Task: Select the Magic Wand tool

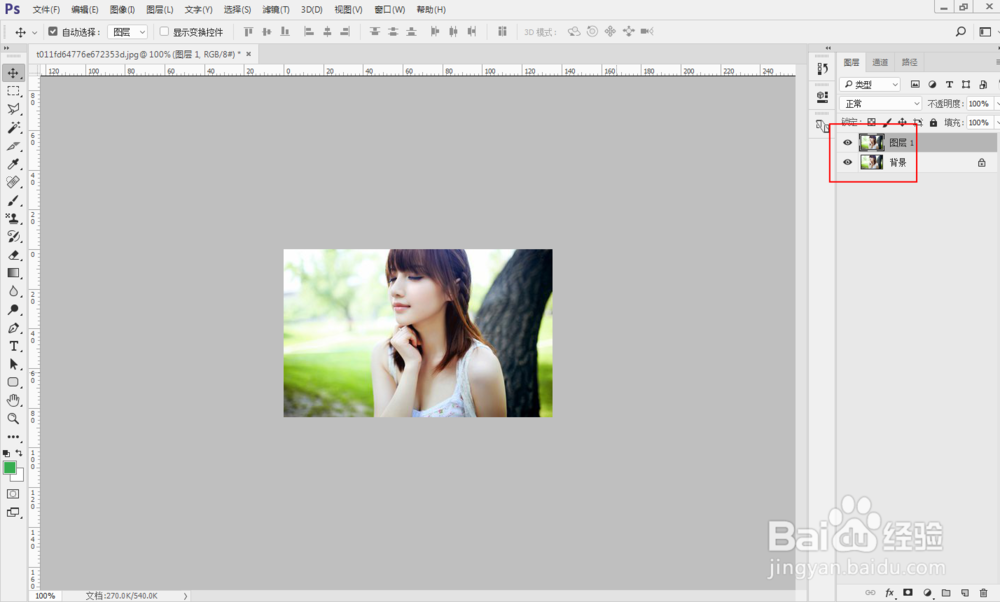Action: [13, 128]
